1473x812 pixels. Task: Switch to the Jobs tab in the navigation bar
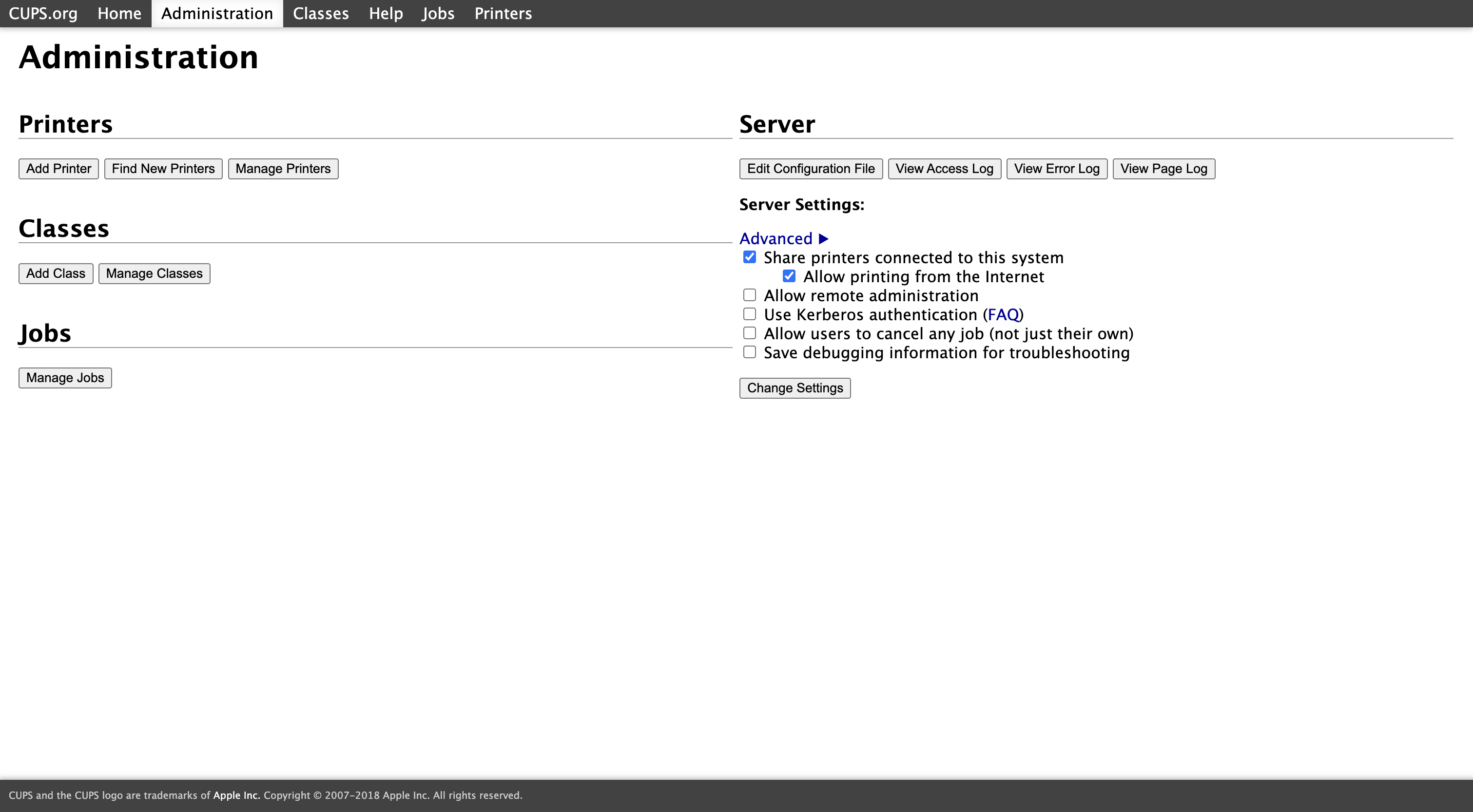438,13
